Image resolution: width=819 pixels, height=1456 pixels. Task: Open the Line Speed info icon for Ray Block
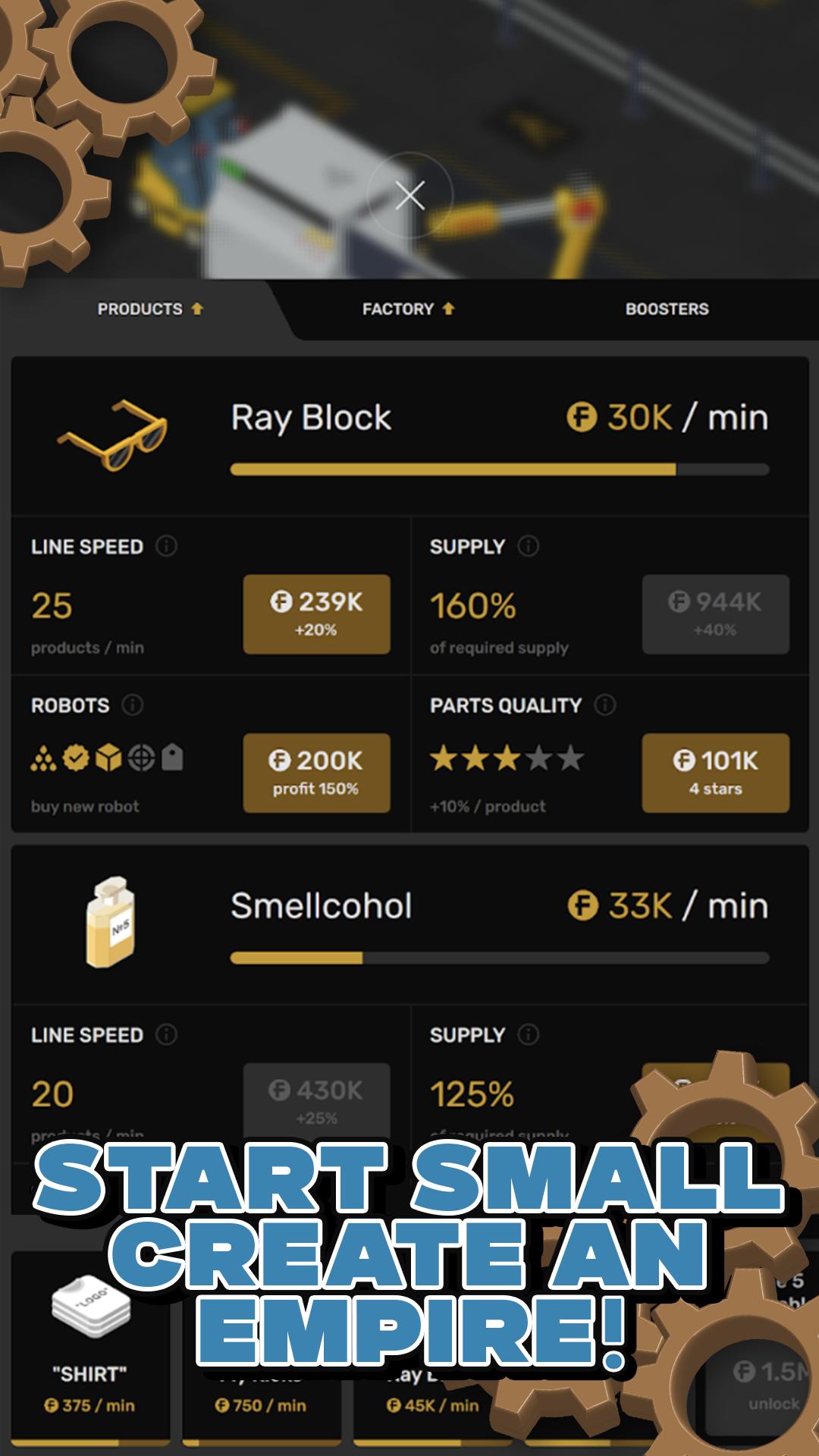[x=166, y=546]
